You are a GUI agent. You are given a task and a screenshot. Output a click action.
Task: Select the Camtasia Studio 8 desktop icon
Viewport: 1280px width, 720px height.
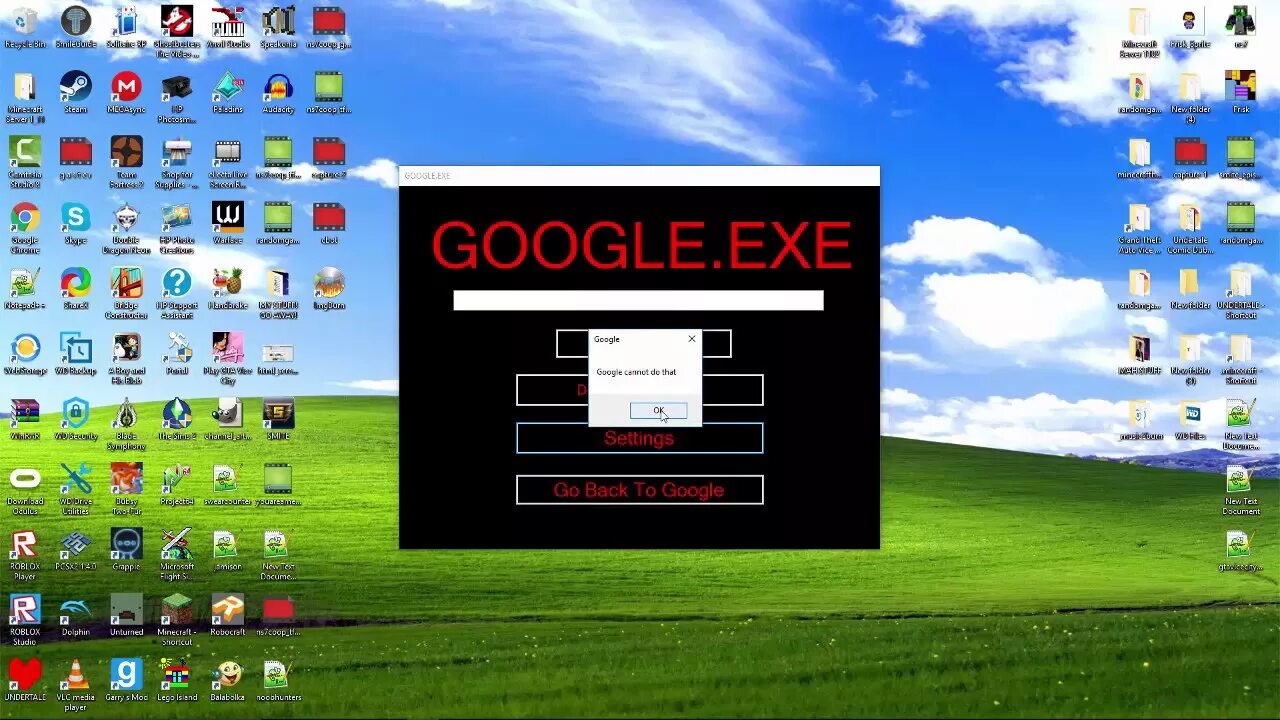tap(25, 162)
